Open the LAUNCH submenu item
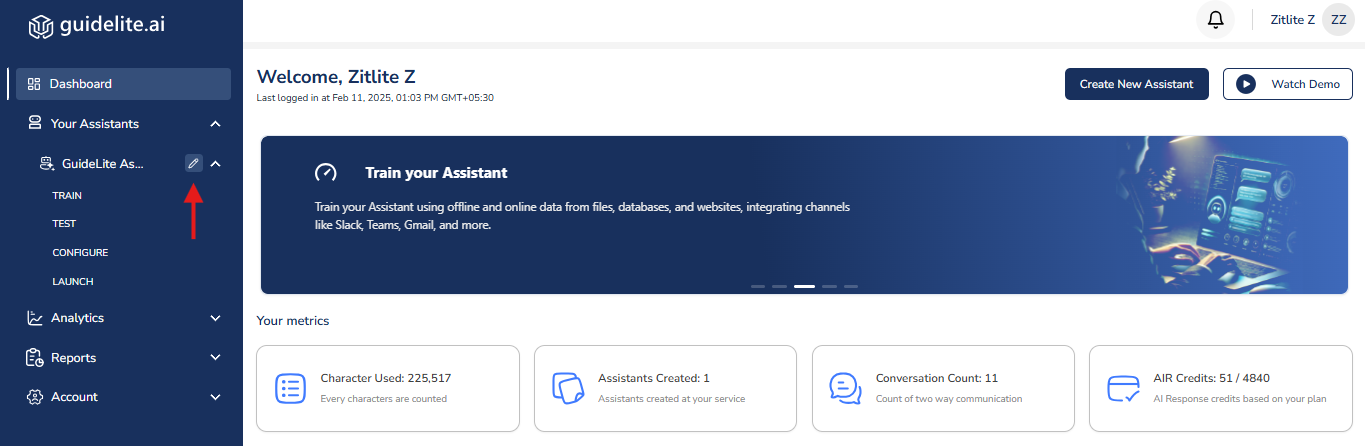This screenshot has height=446, width=1365. tap(73, 282)
